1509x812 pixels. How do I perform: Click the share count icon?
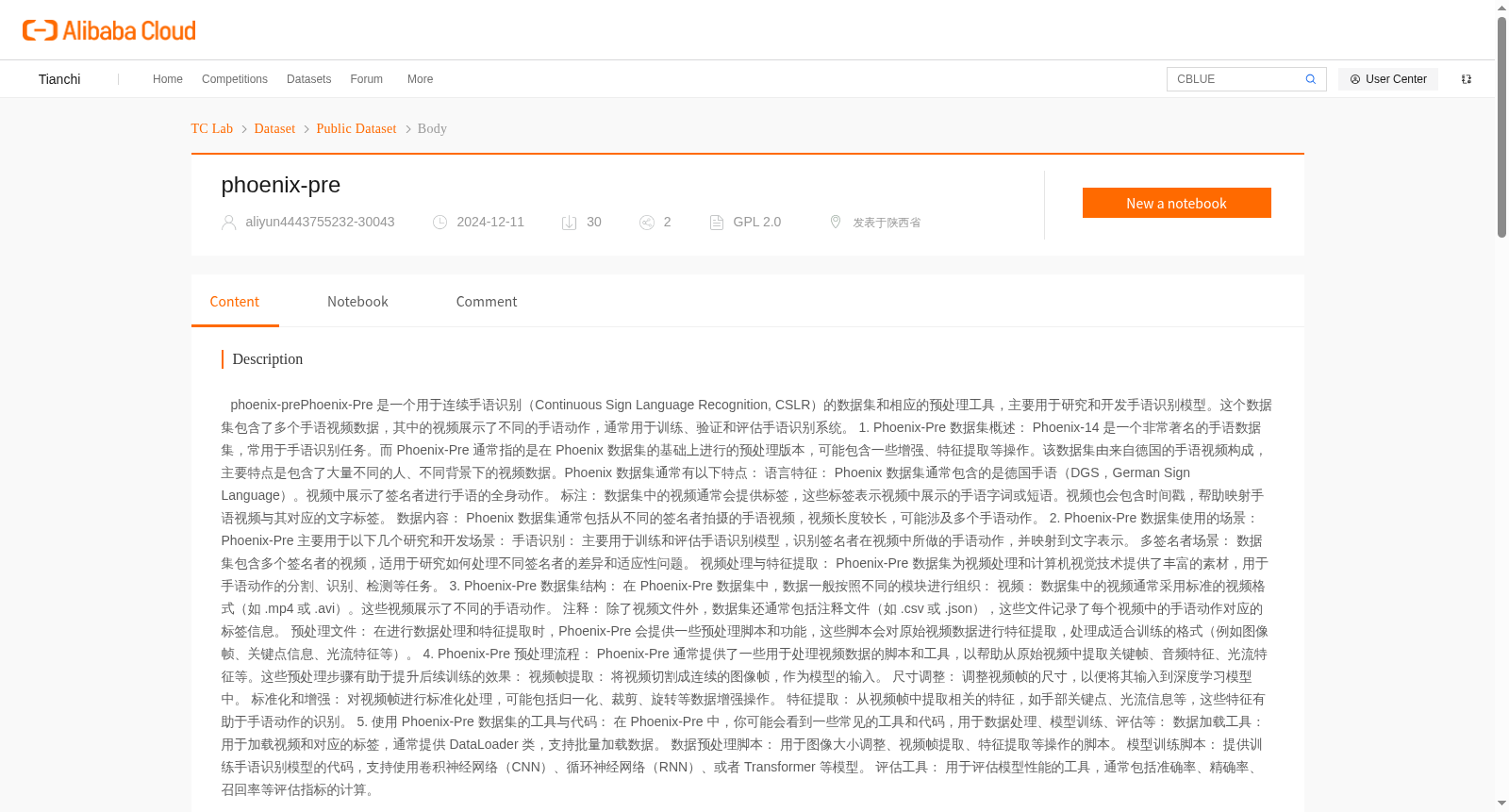click(647, 223)
